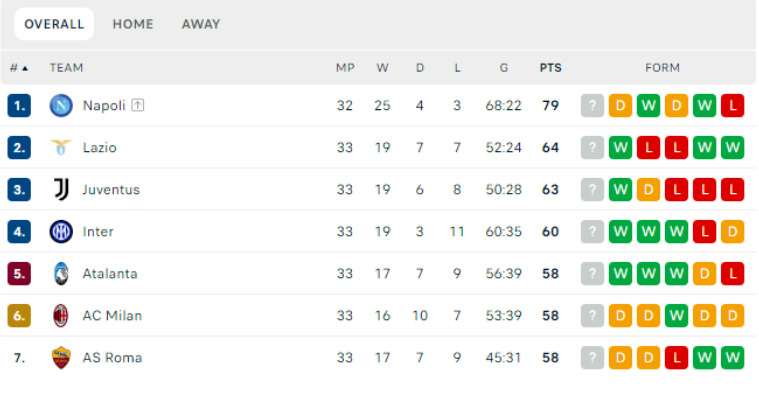
Task: Select the Atalanta rank 5 position badge
Action: click(19, 274)
